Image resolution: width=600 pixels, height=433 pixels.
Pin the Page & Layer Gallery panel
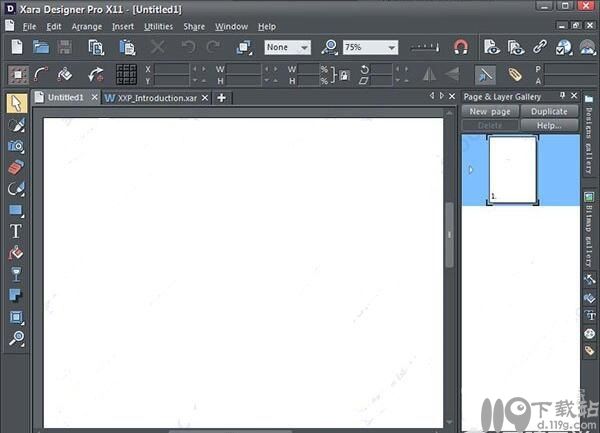coord(562,96)
